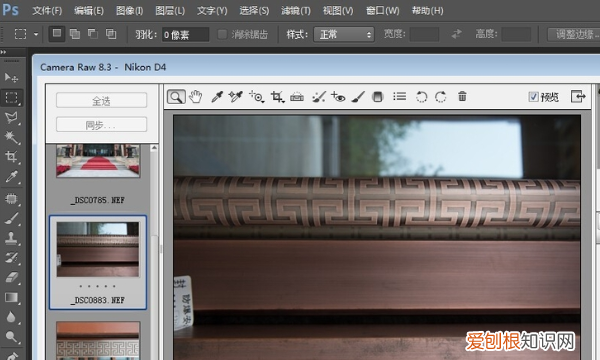Select the Healing Brush patch tool

[11, 199]
